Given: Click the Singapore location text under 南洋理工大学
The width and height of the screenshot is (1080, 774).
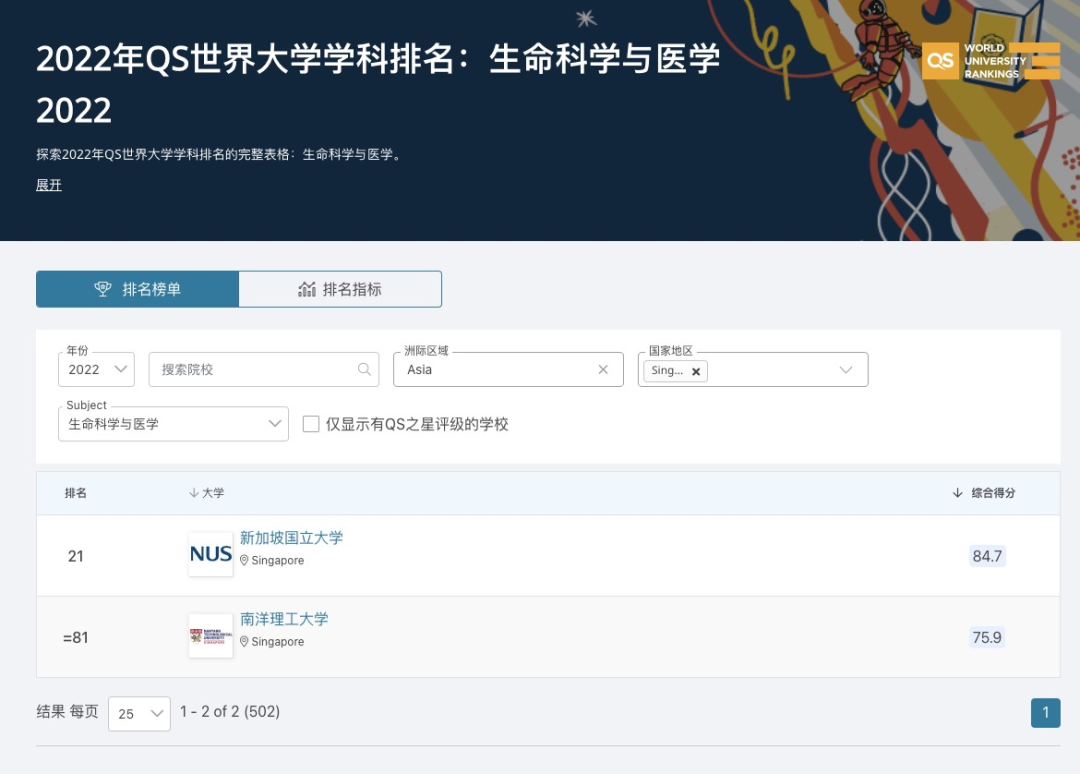Looking at the screenshot, I should pyautogui.click(x=278, y=642).
